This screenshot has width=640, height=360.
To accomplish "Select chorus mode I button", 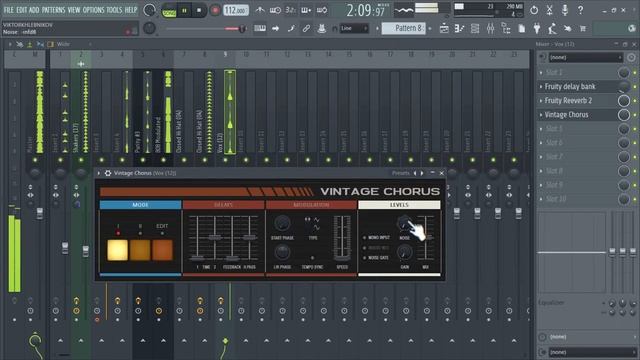I will (x=118, y=250).
